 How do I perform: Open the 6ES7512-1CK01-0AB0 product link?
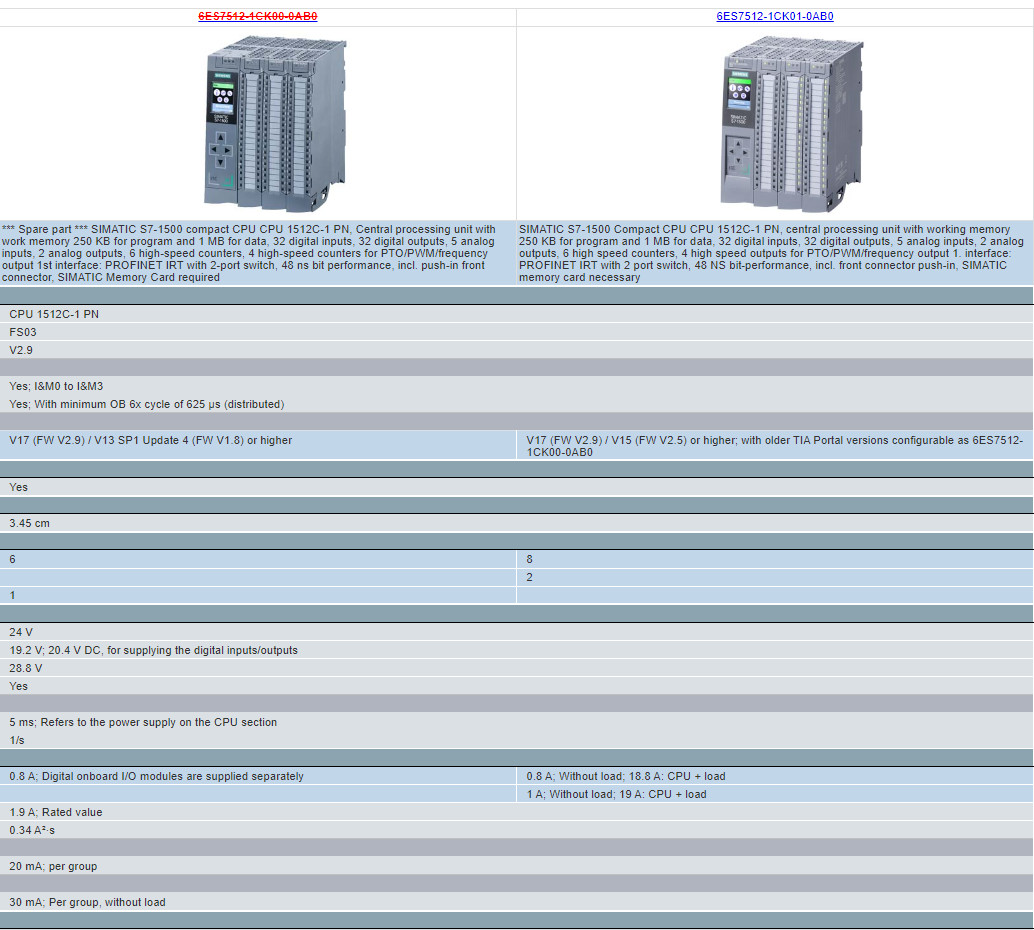coord(775,16)
